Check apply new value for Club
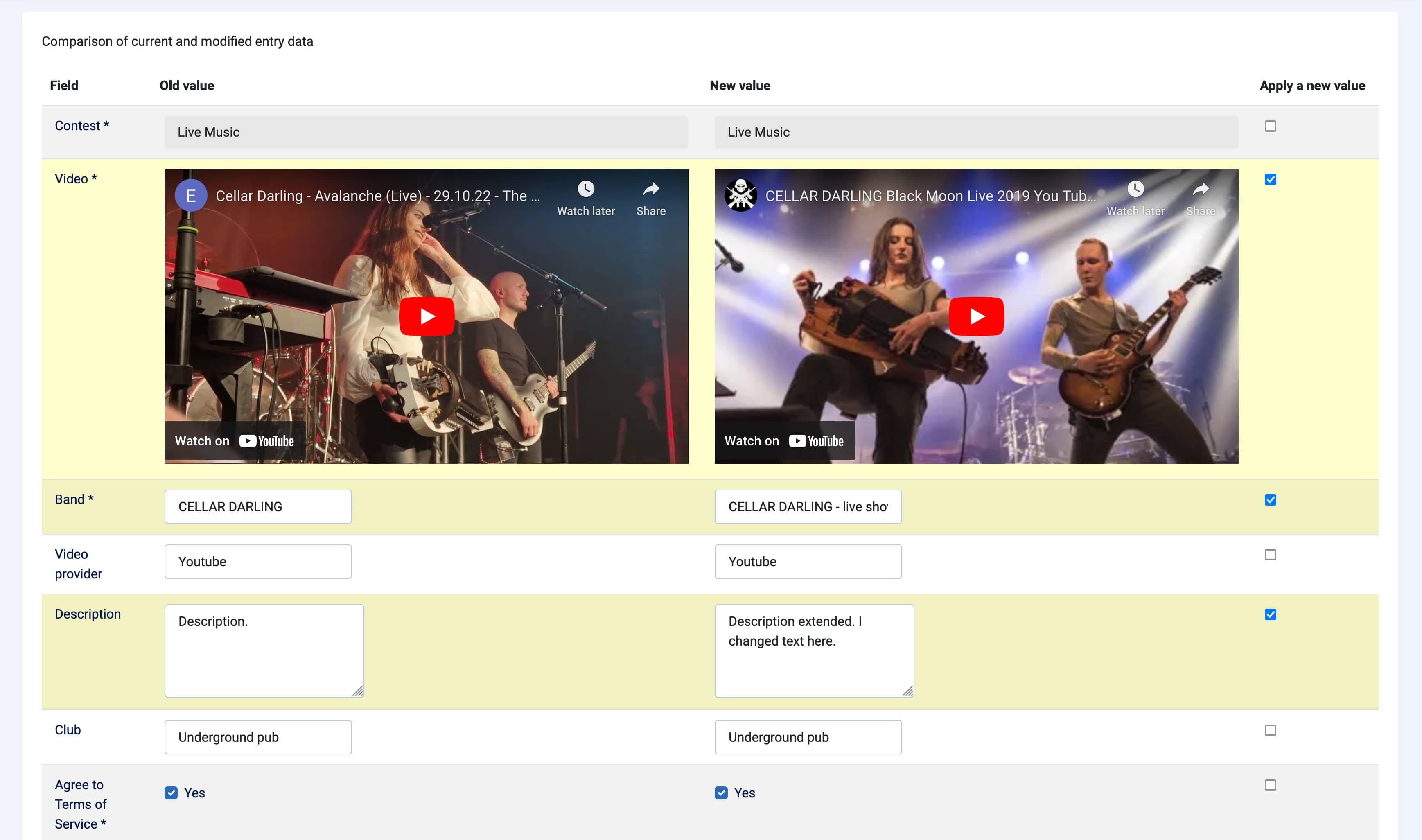Viewport: 1422px width, 840px height. (x=1271, y=730)
